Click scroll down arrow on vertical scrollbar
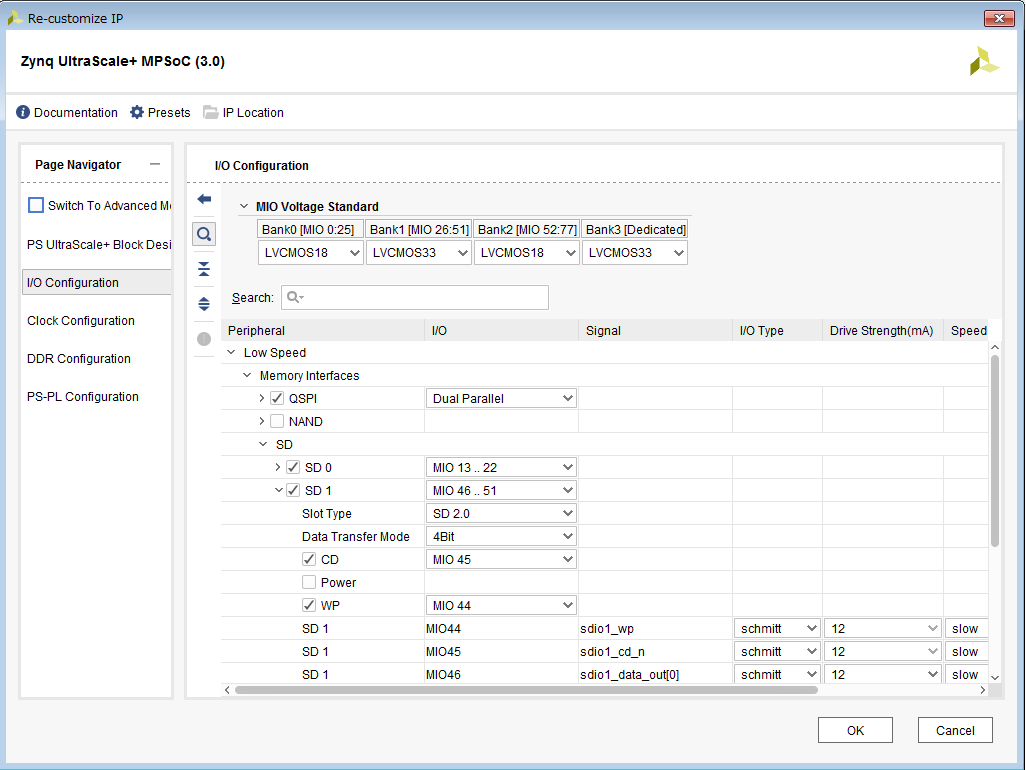Image resolution: width=1026 pixels, height=770 pixels. 995,678
